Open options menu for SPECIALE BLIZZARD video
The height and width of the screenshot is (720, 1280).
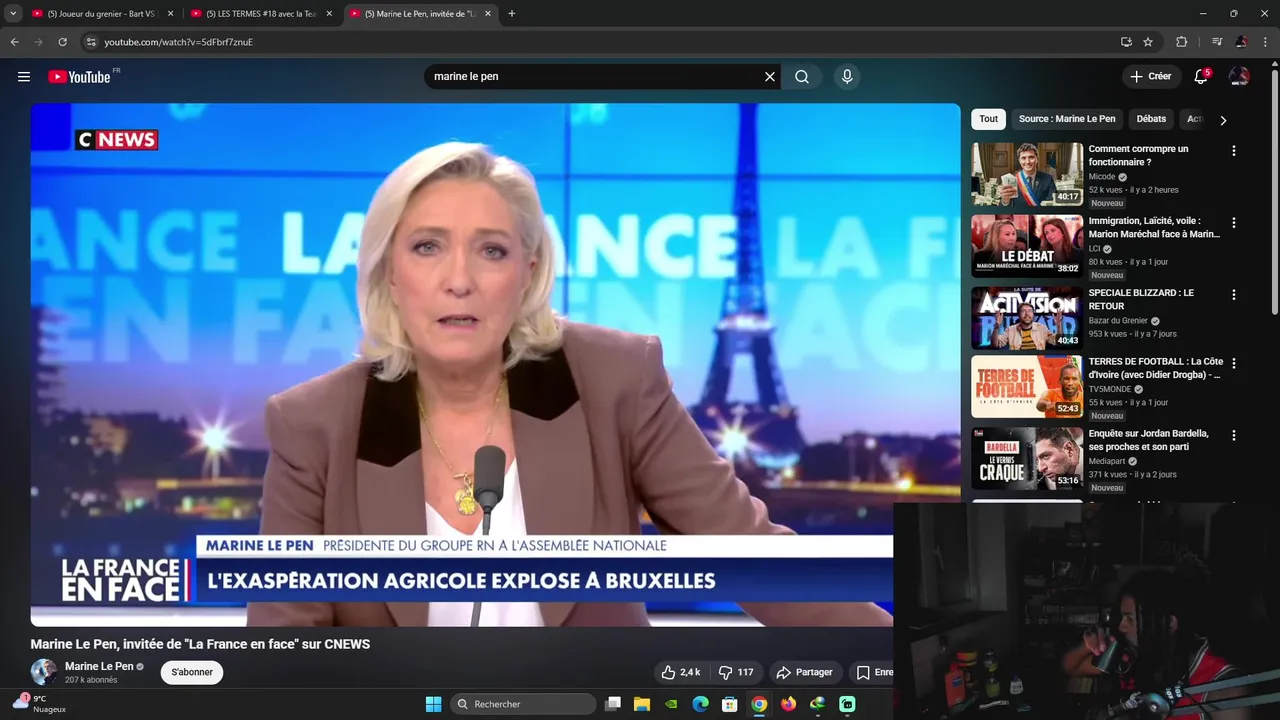1233,295
